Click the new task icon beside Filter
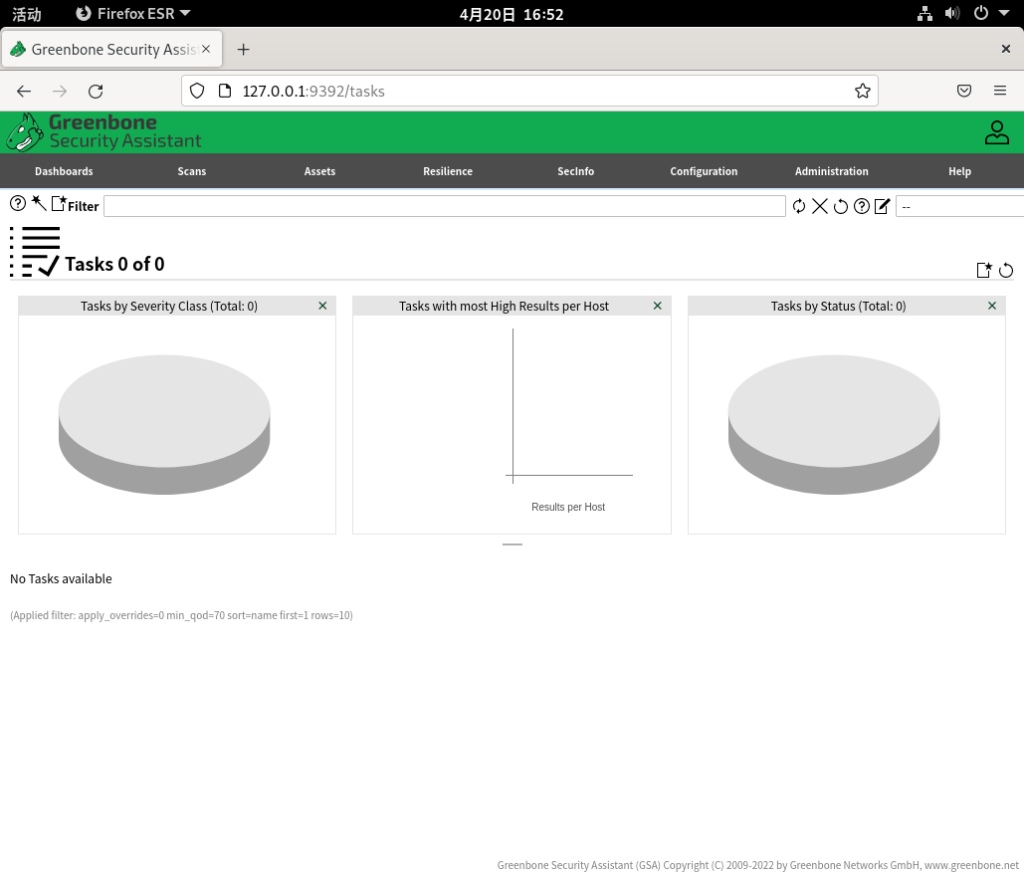This screenshot has width=1024, height=874. tap(58, 204)
